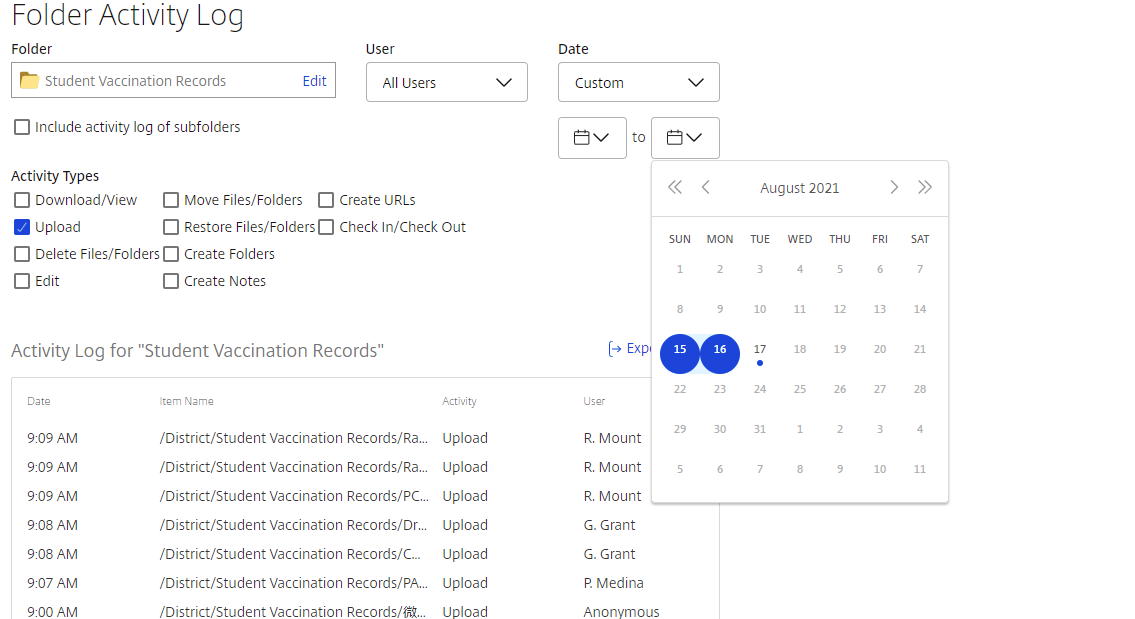This screenshot has width=1135, height=619.
Task: Uncheck the Upload activity type
Action: click(x=22, y=227)
